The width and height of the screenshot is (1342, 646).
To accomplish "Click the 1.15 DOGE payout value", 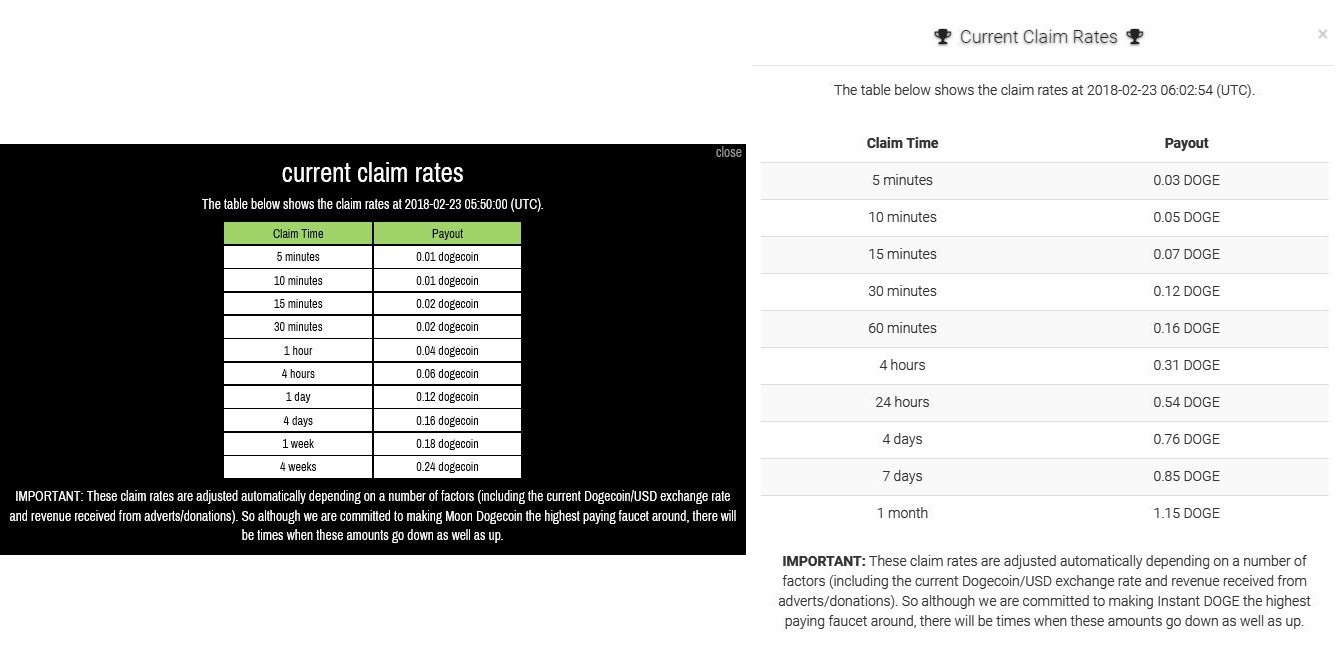I will 1186,513.
